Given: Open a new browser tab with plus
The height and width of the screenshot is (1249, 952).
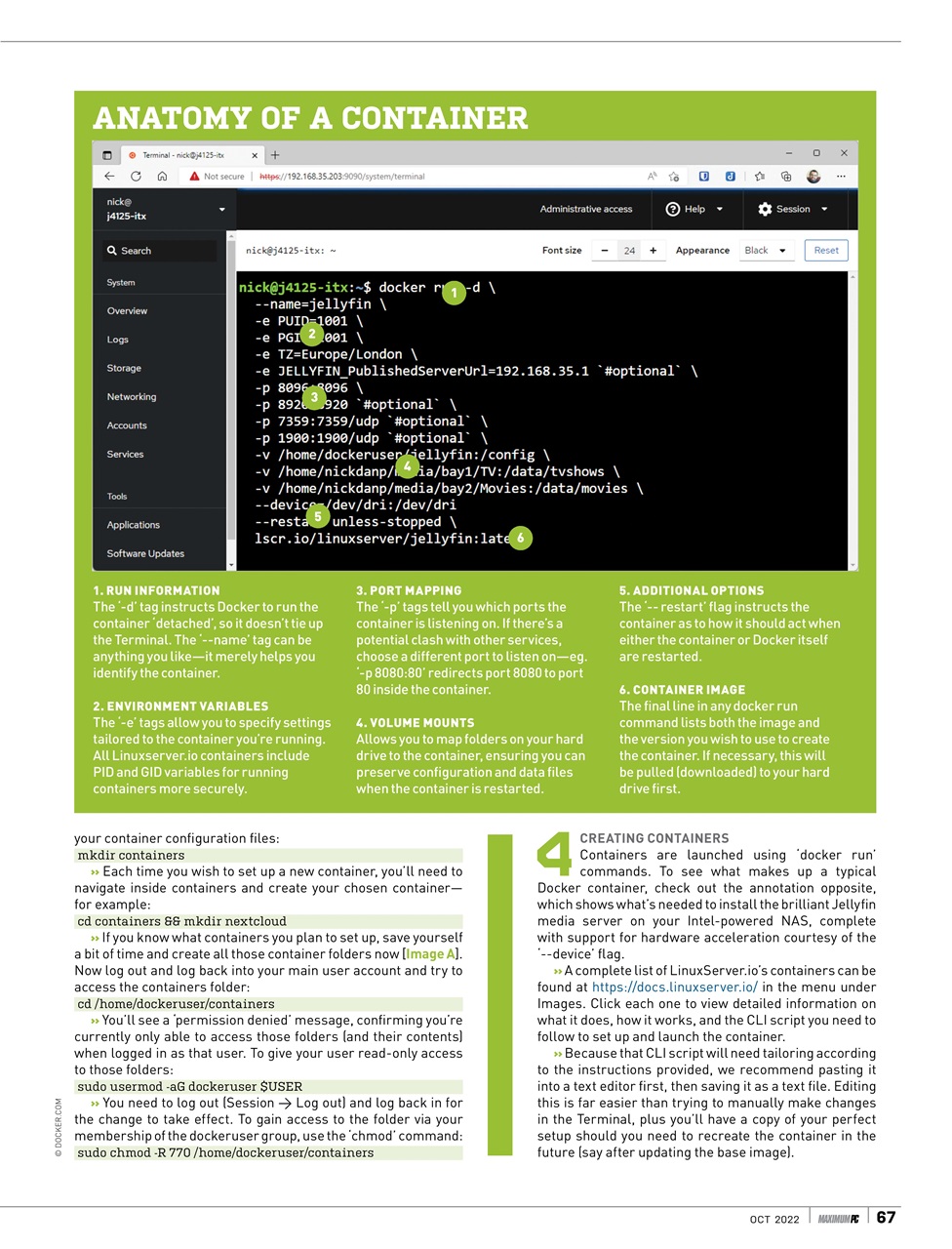Looking at the screenshot, I should (275, 155).
